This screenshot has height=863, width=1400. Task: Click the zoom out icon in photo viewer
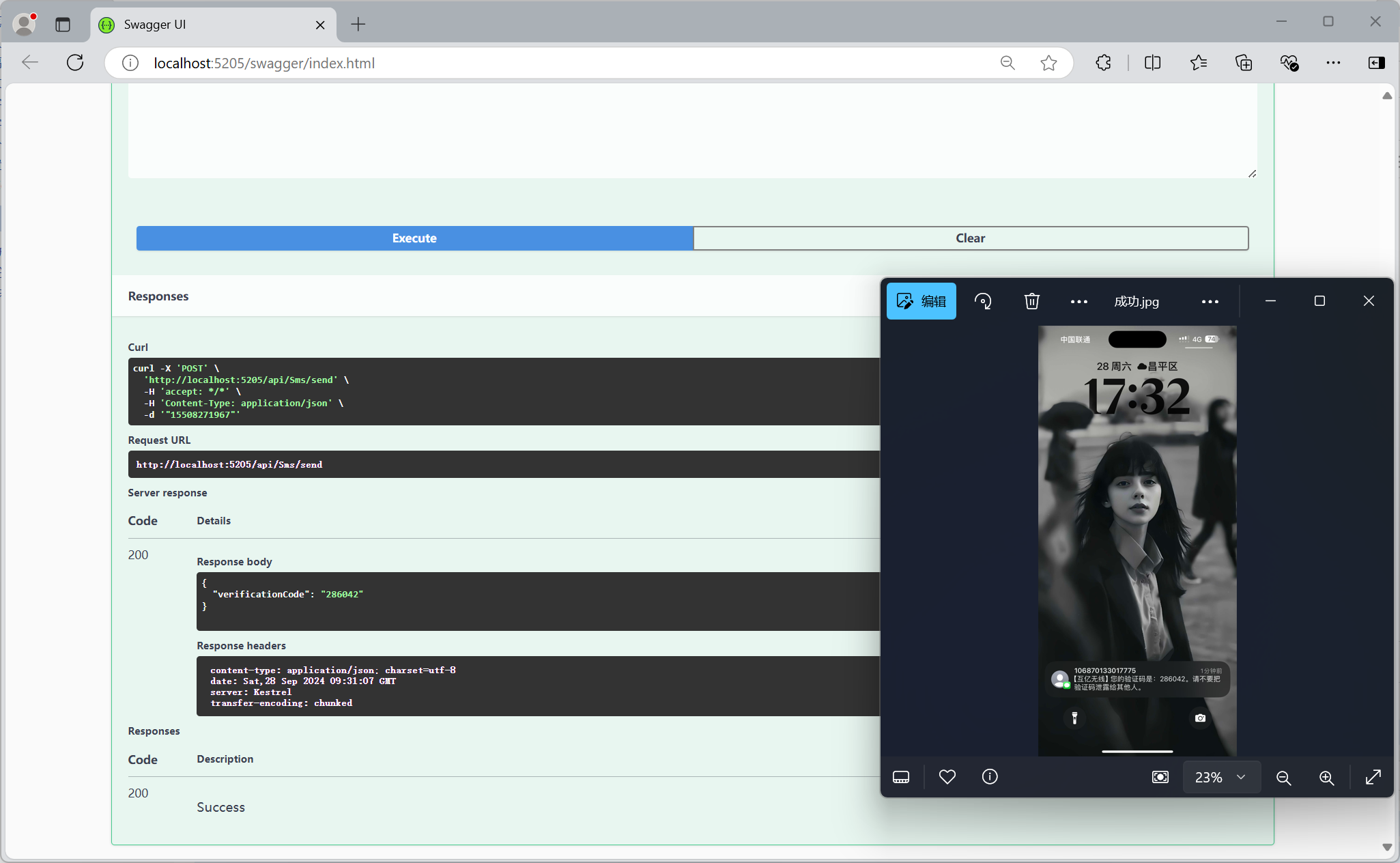(x=1283, y=776)
